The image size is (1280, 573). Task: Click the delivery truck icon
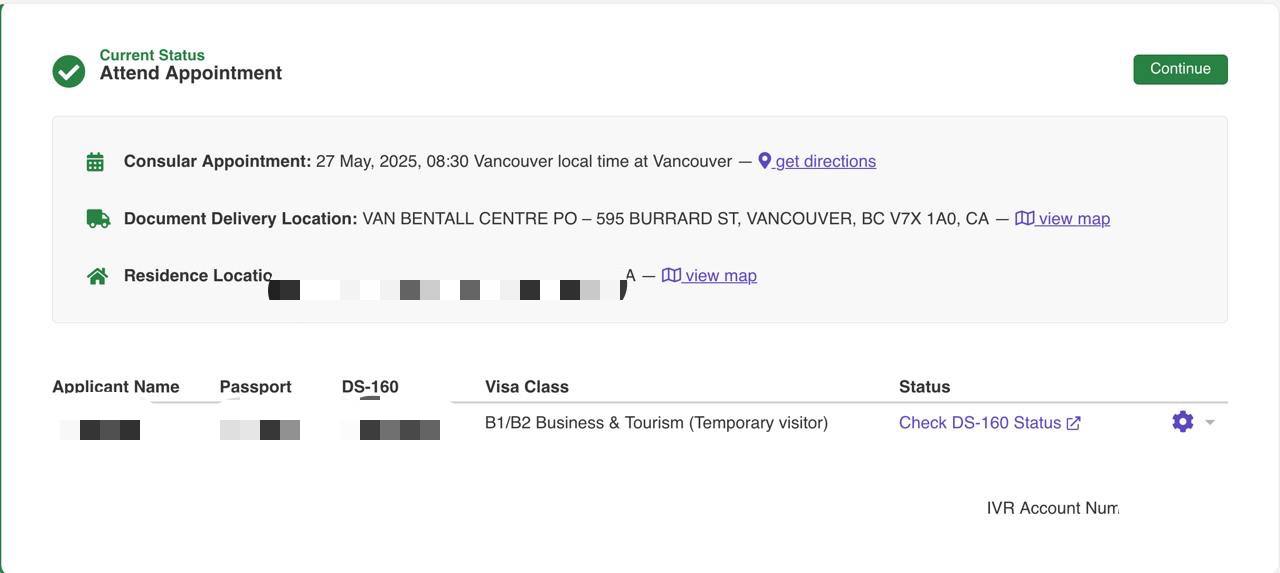click(98, 218)
